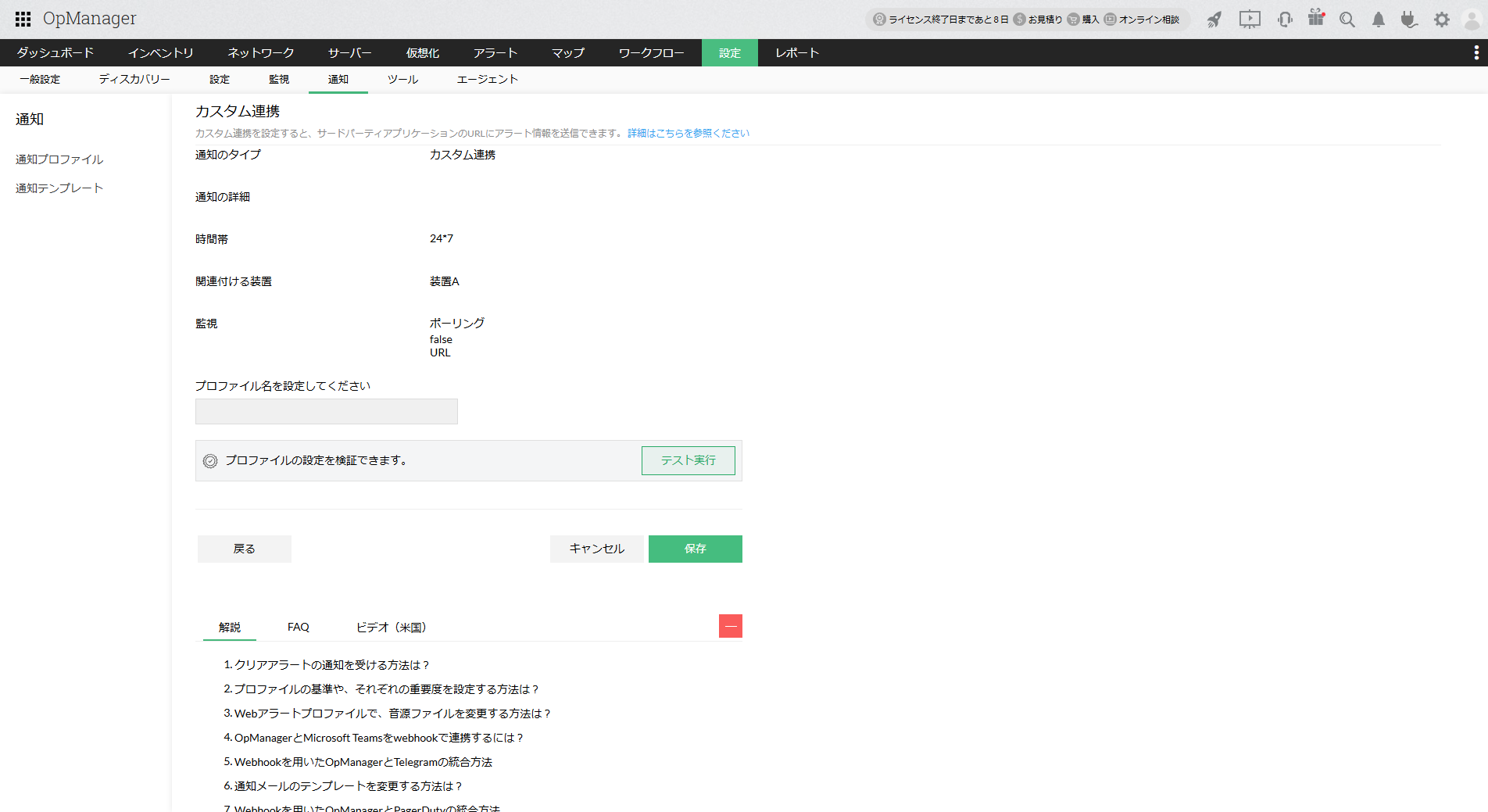The width and height of the screenshot is (1488, 812).
Task: Switch to the ディスカバリー sub-tab
Action: (x=134, y=79)
